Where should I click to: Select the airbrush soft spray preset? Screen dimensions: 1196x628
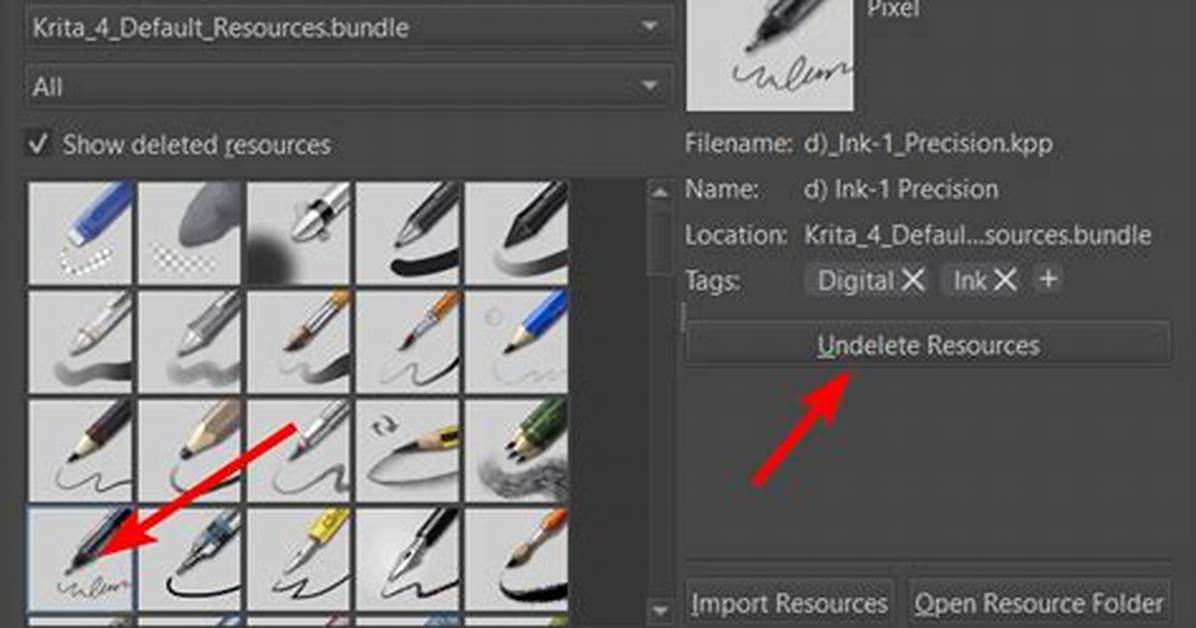point(299,233)
